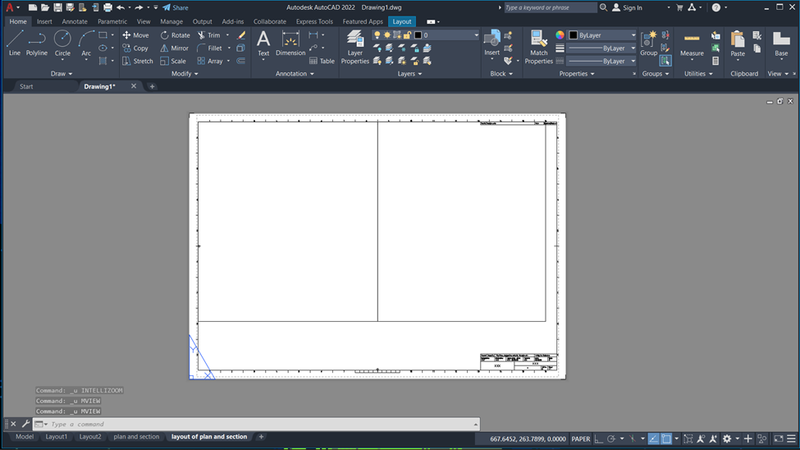Click the black layer color swatch
The height and width of the screenshot is (450, 800).
(x=418, y=35)
